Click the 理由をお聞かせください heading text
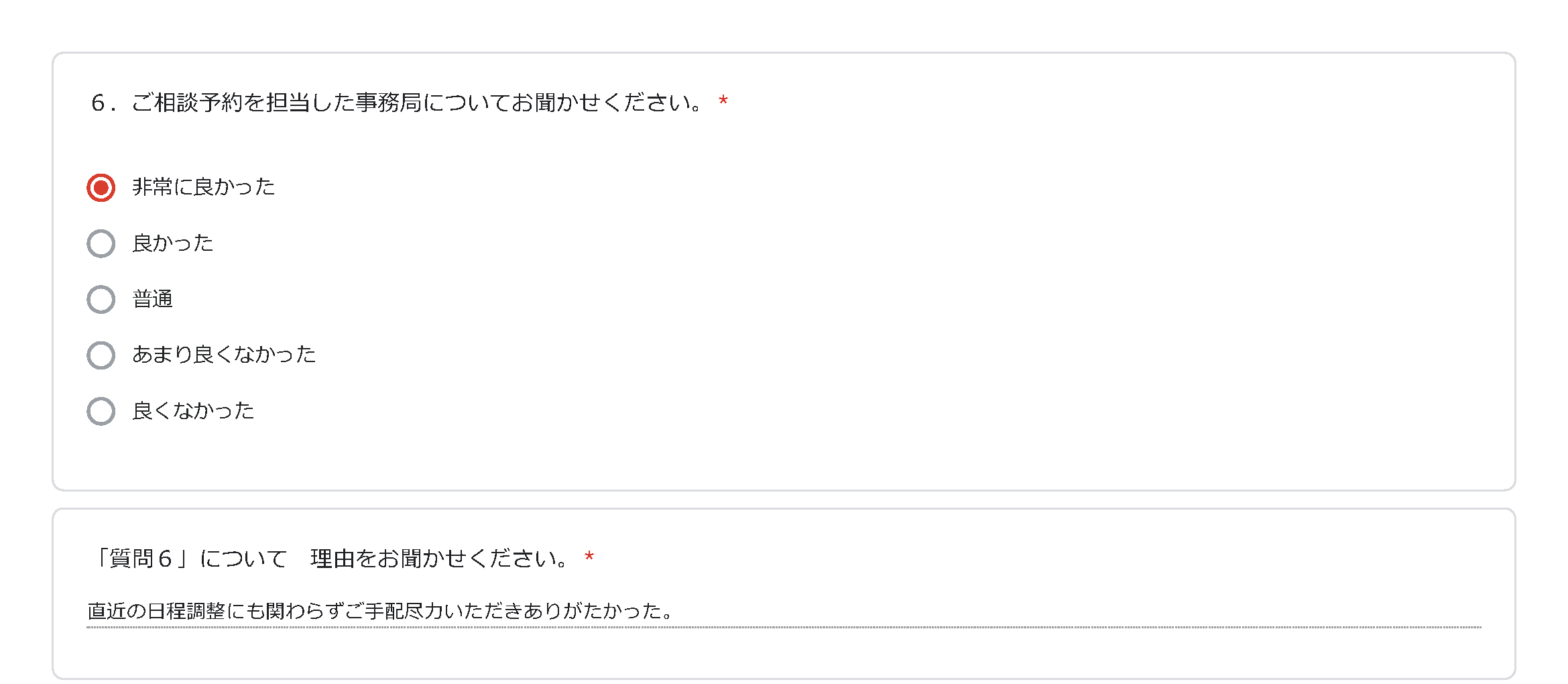 (440, 559)
